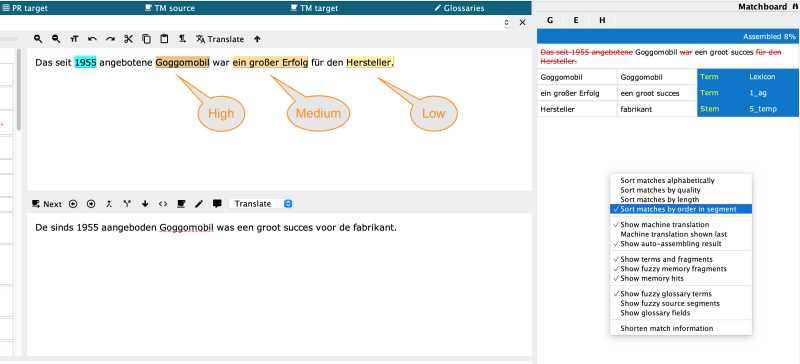Enable Show glossary fields
Image resolution: width=800 pixels, height=364 pixels.
click(681, 313)
